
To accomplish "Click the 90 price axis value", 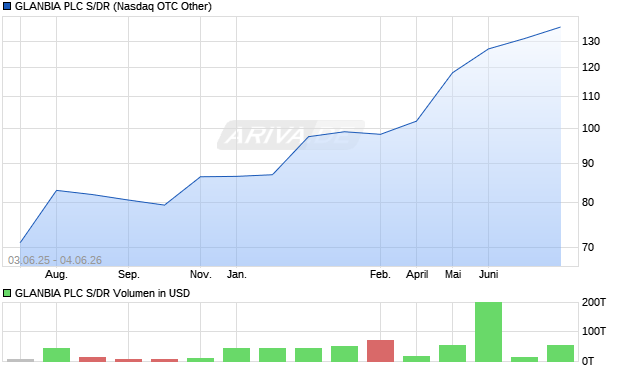I will 588,163.
